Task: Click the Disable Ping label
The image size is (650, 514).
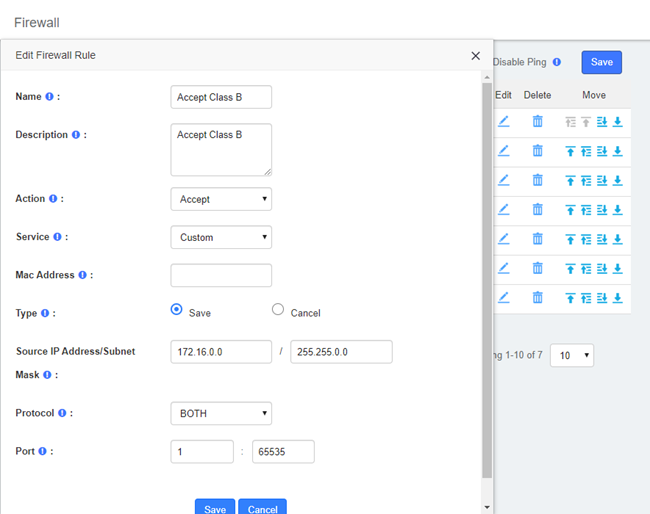Action: [x=519, y=62]
